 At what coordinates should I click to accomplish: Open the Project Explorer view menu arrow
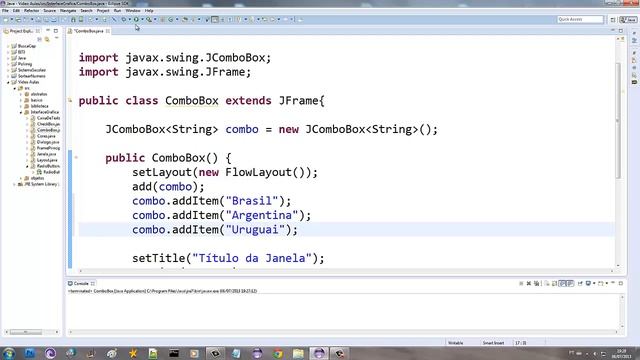click(56, 38)
